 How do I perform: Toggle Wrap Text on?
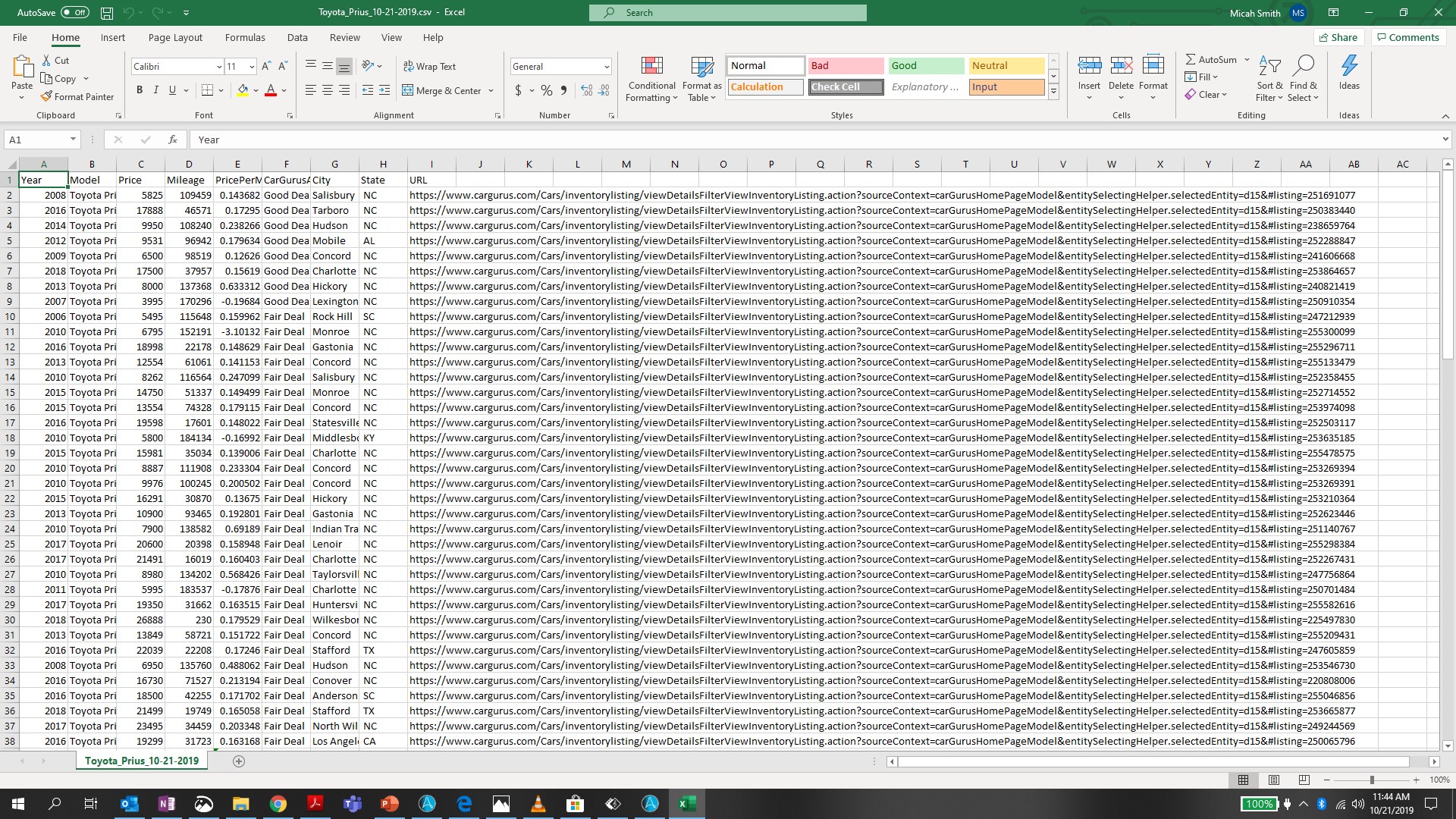coord(429,67)
